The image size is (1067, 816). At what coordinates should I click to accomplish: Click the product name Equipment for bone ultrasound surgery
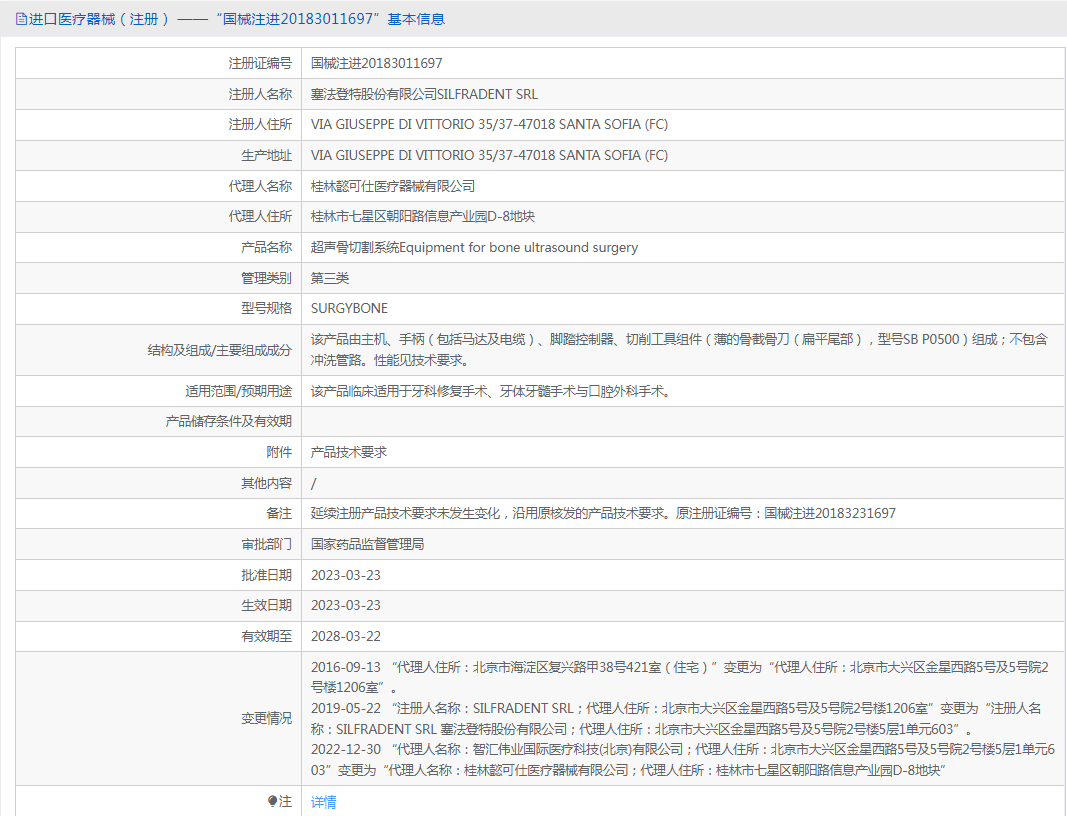point(474,247)
